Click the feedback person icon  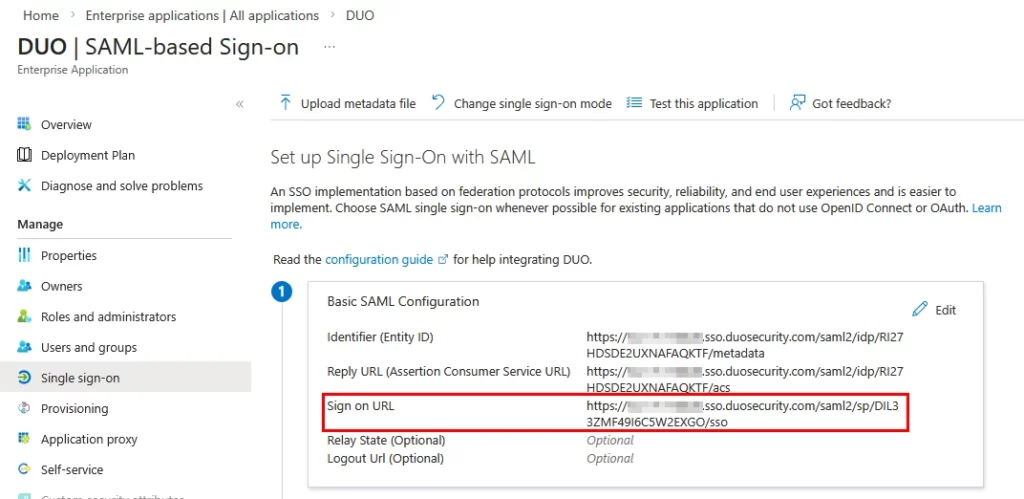point(797,103)
